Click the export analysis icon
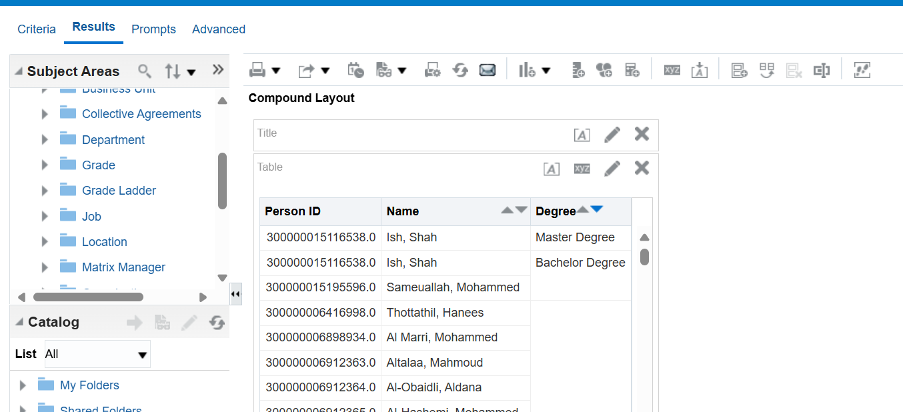The image size is (904, 412). point(307,70)
